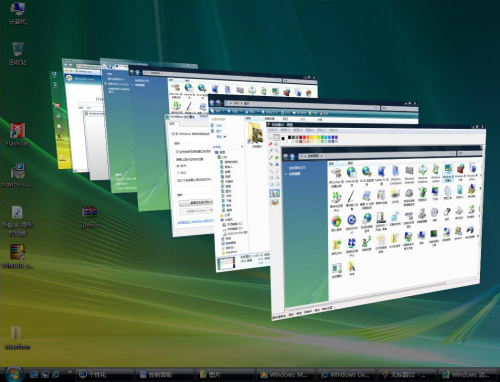Toggle Sidebar always on top checkbox
This screenshot has height=382, width=500.
point(177,152)
